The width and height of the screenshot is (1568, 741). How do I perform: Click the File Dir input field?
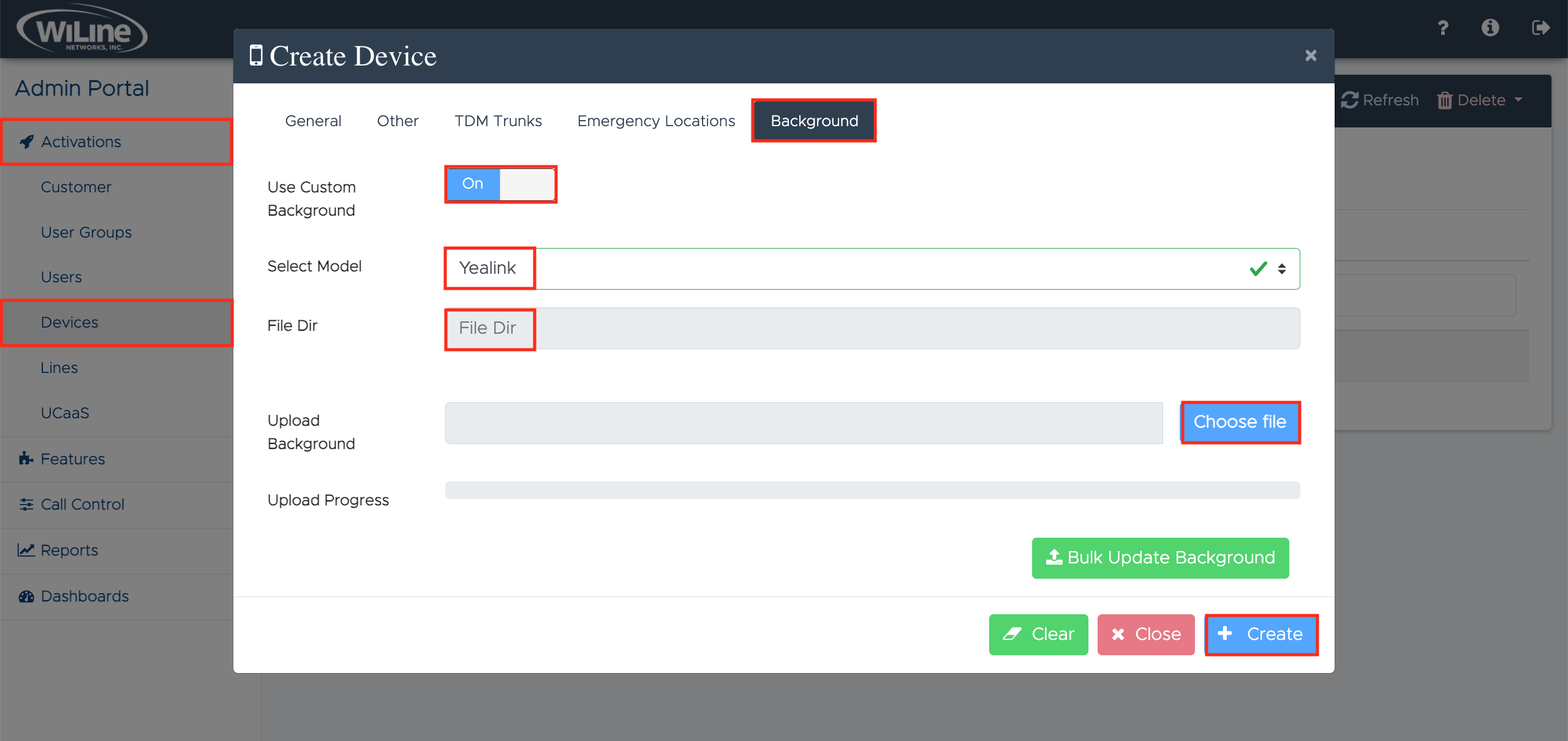point(872,328)
